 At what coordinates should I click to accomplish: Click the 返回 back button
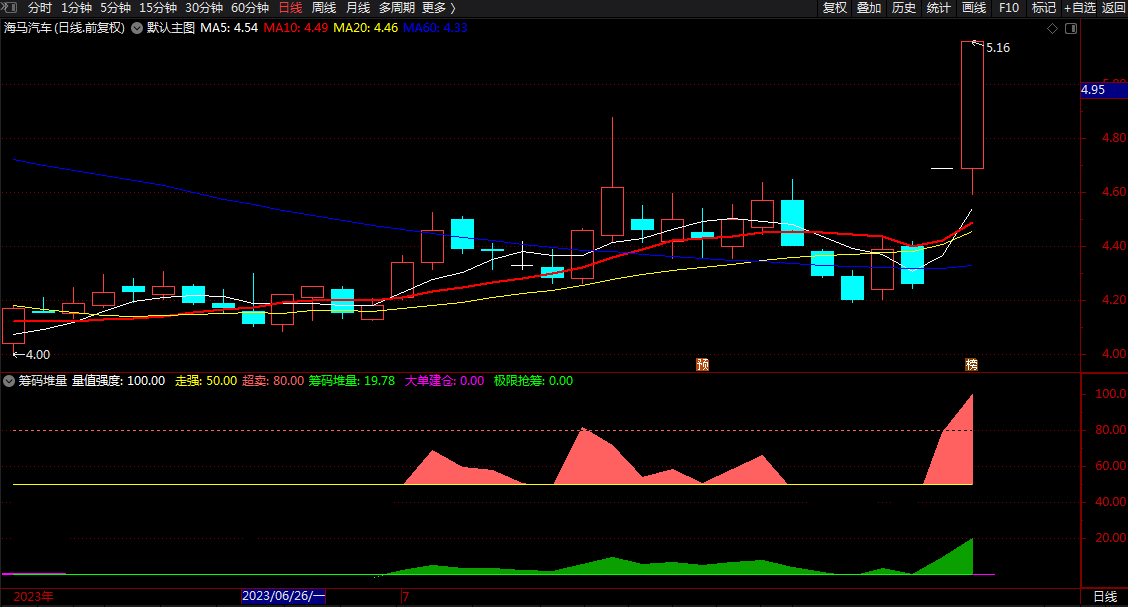pos(1113,8)
